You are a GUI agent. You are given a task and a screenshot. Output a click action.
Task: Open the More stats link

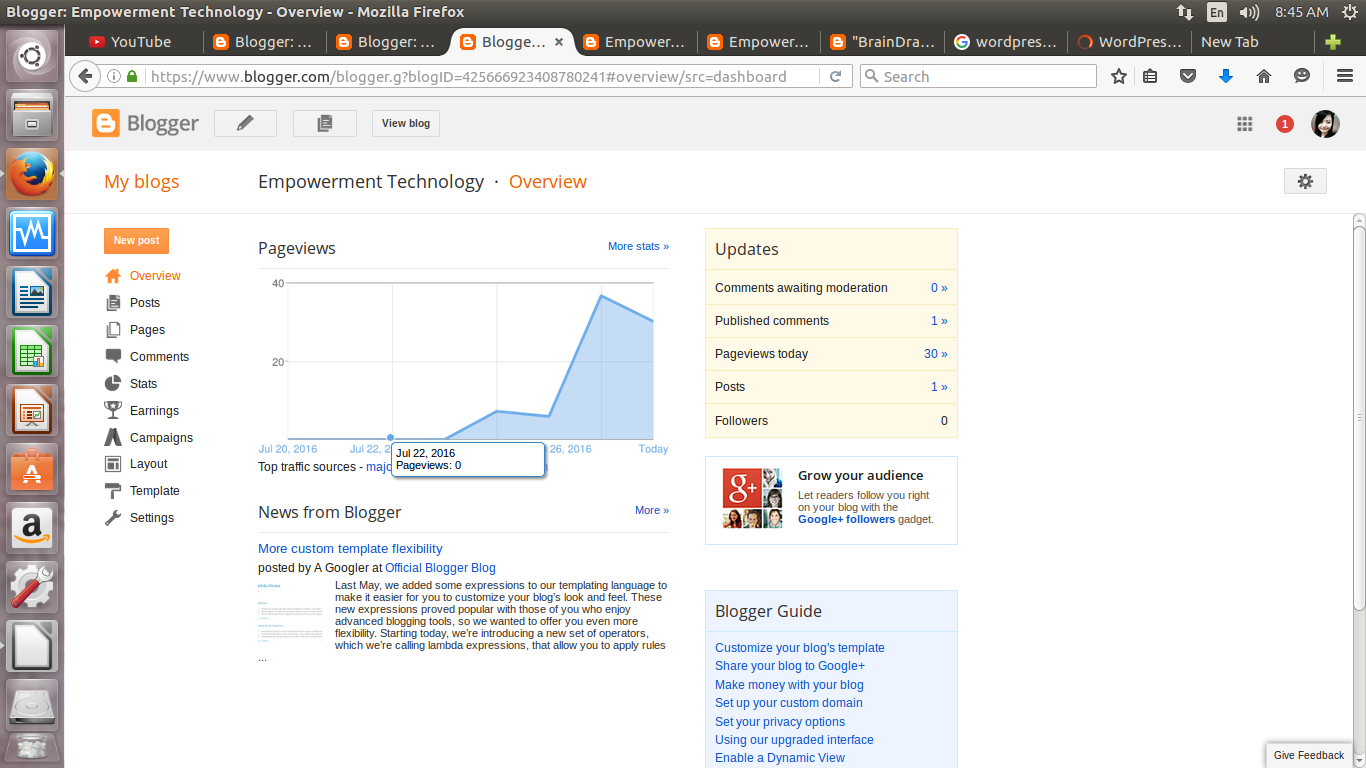[x=638, y=246]
